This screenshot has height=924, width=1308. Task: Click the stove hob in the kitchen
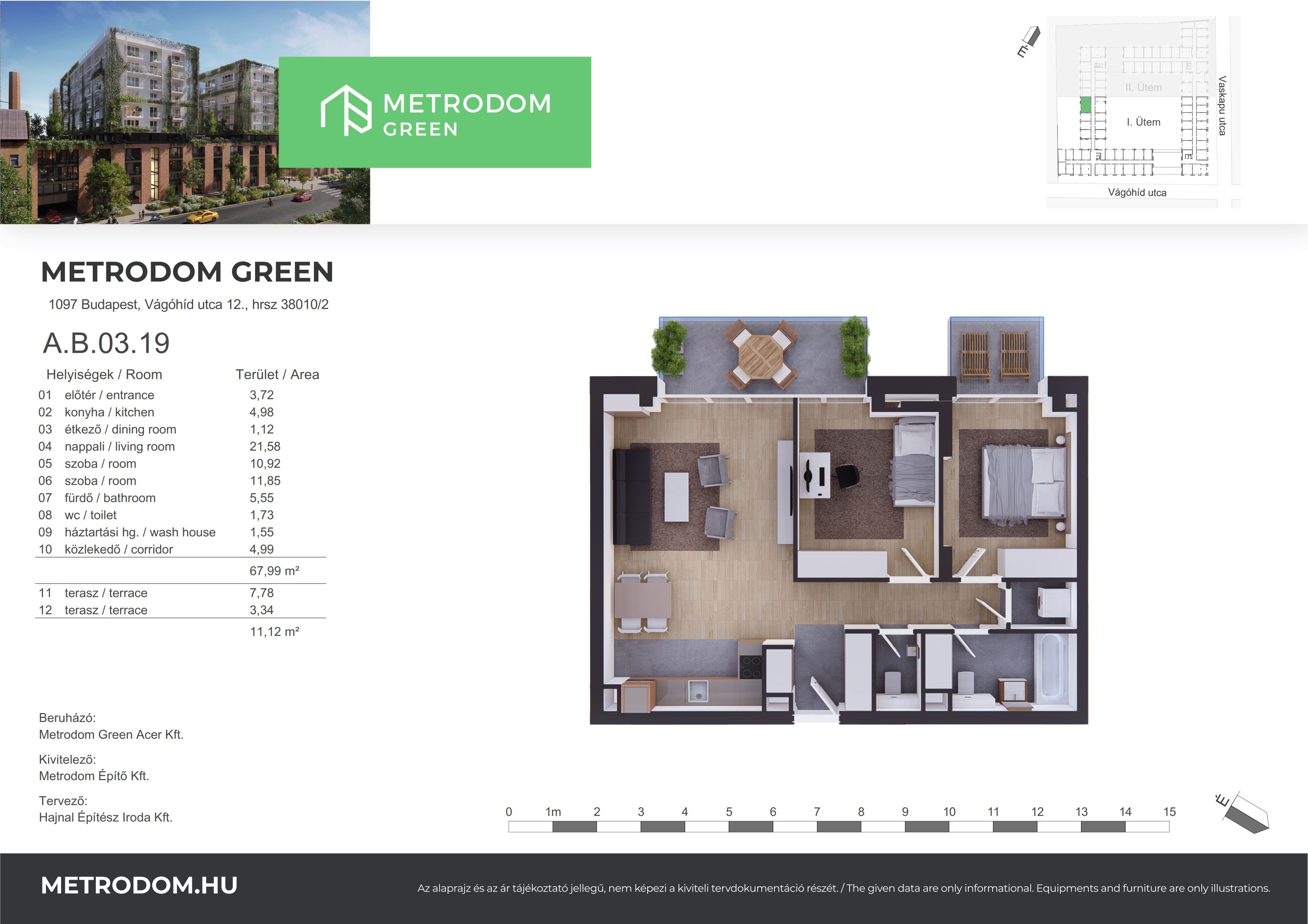tap(750, 667)
